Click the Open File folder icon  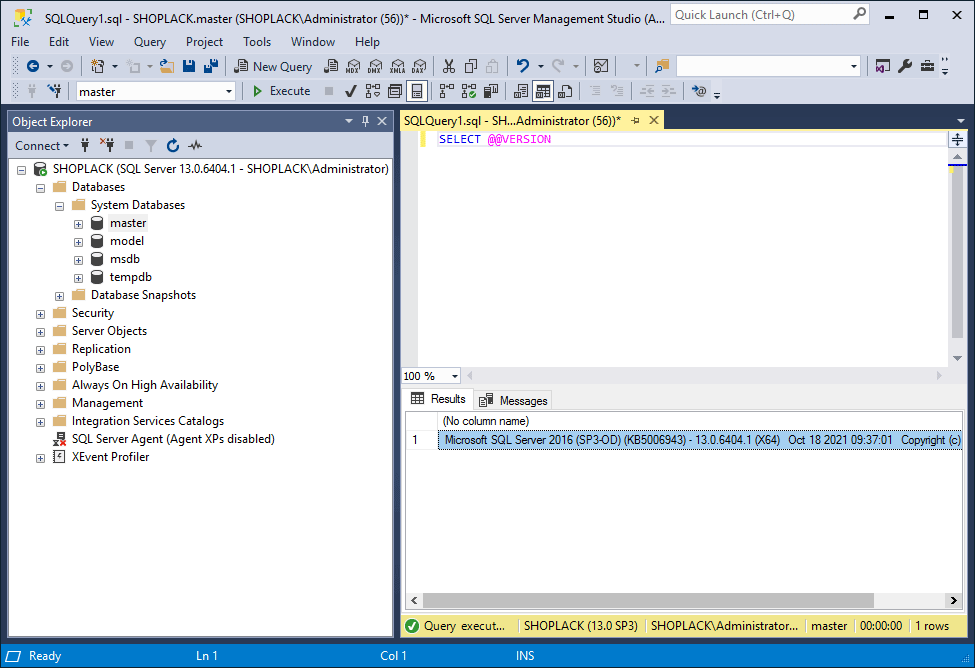pos(167,66)
